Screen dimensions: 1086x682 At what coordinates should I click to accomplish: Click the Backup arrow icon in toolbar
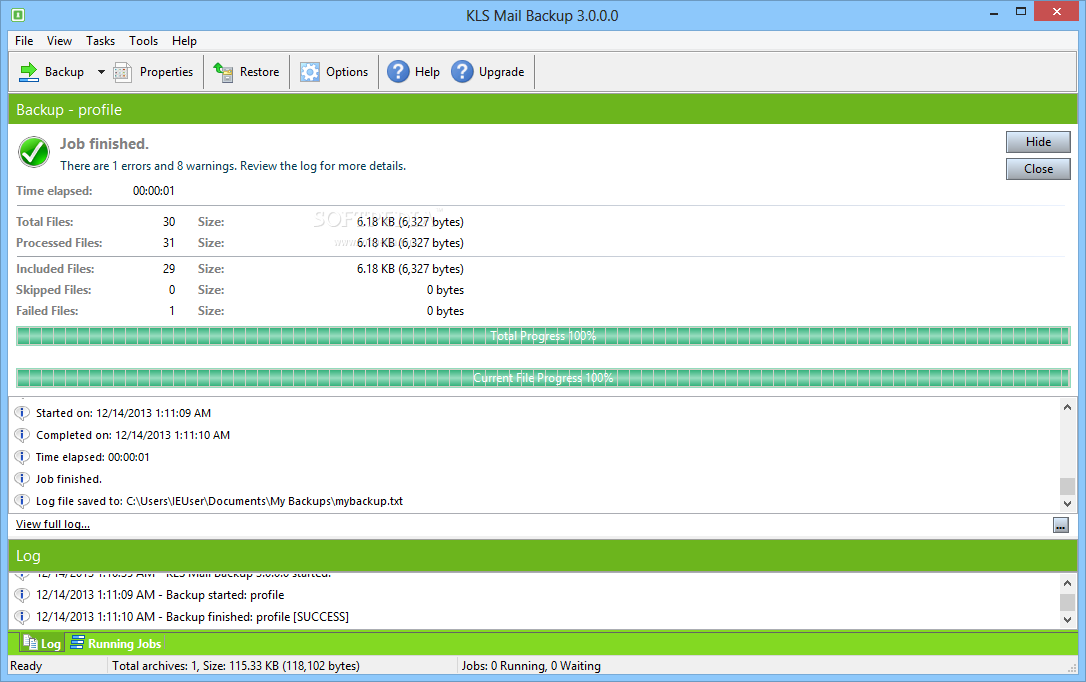tap(28, 71)
